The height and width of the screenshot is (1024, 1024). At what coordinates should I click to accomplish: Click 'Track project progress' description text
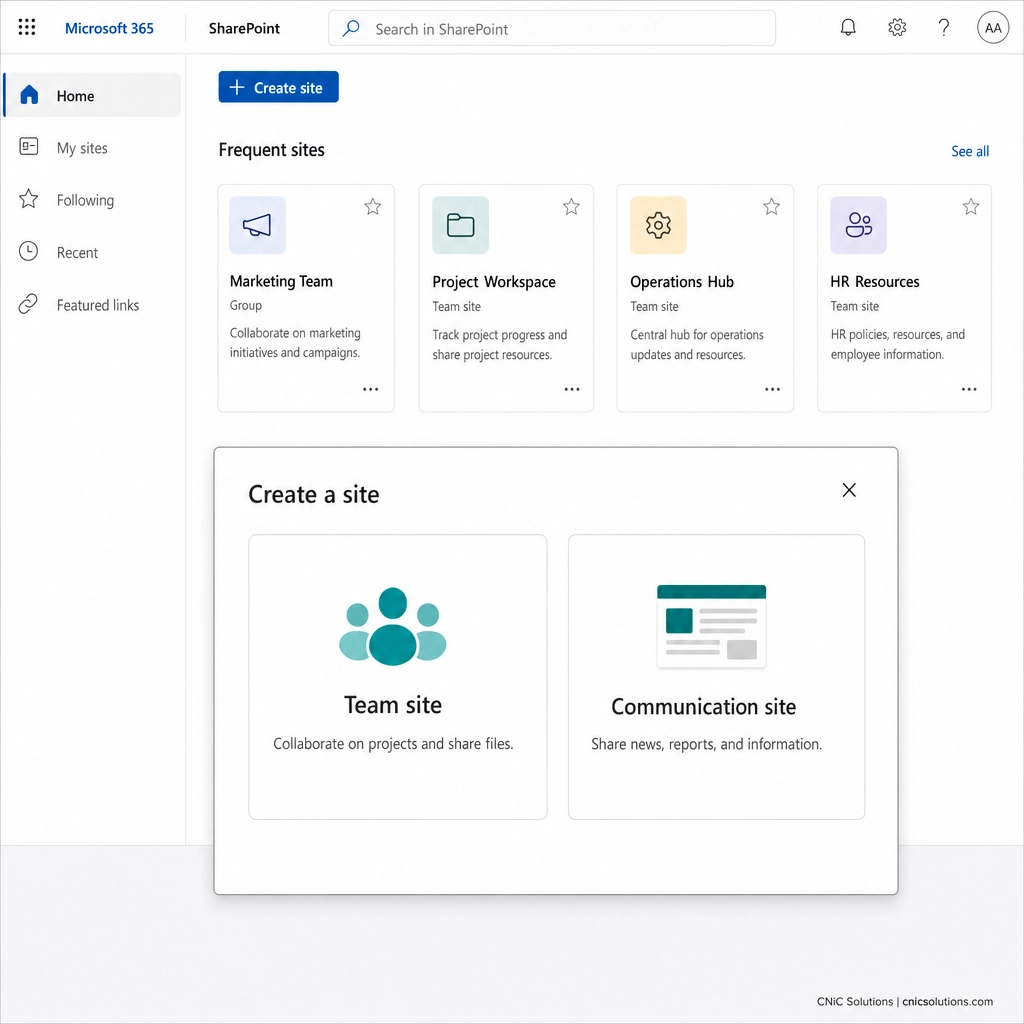(x=500, y=344)
